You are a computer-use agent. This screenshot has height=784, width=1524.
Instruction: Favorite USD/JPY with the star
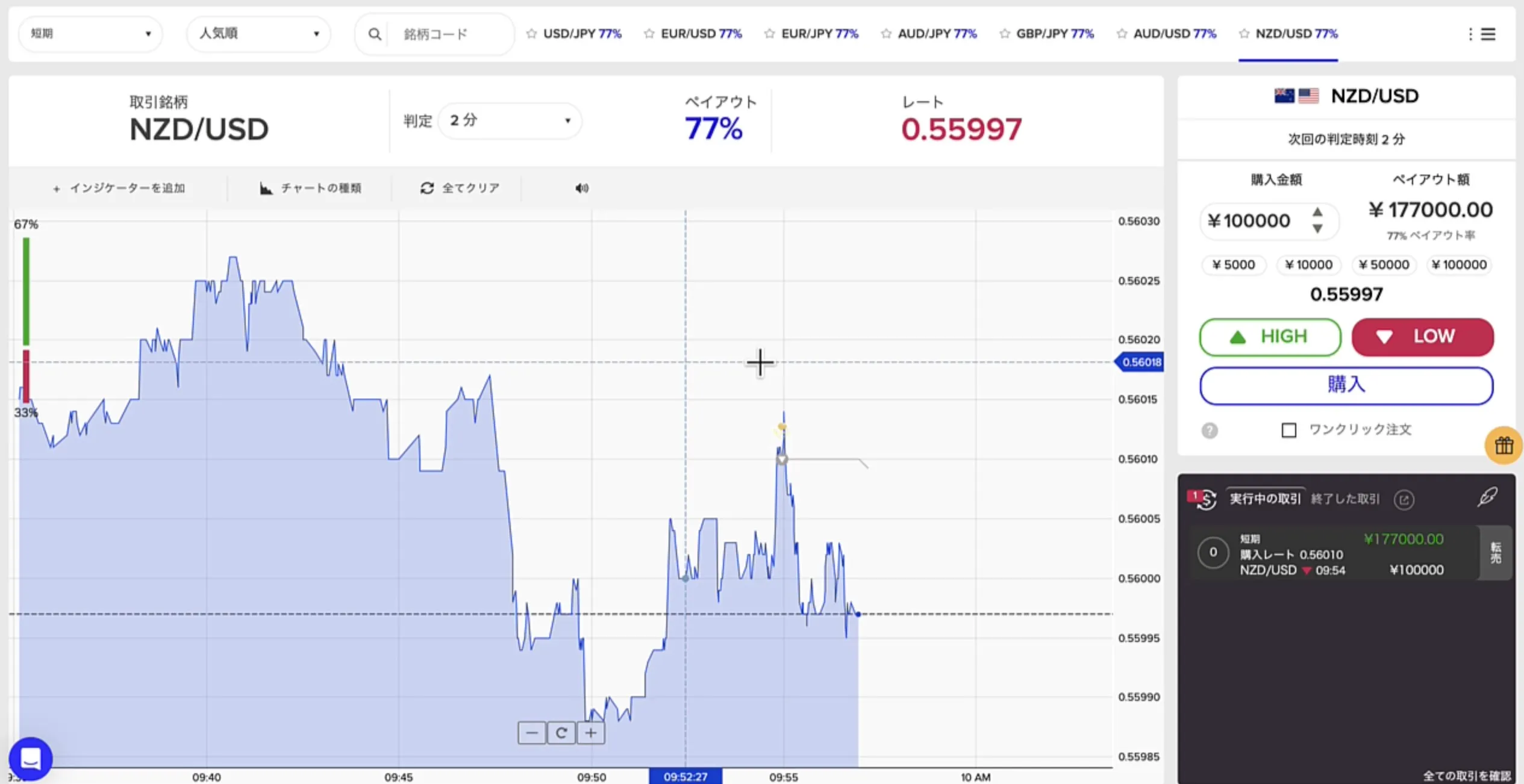coord(531,34)
